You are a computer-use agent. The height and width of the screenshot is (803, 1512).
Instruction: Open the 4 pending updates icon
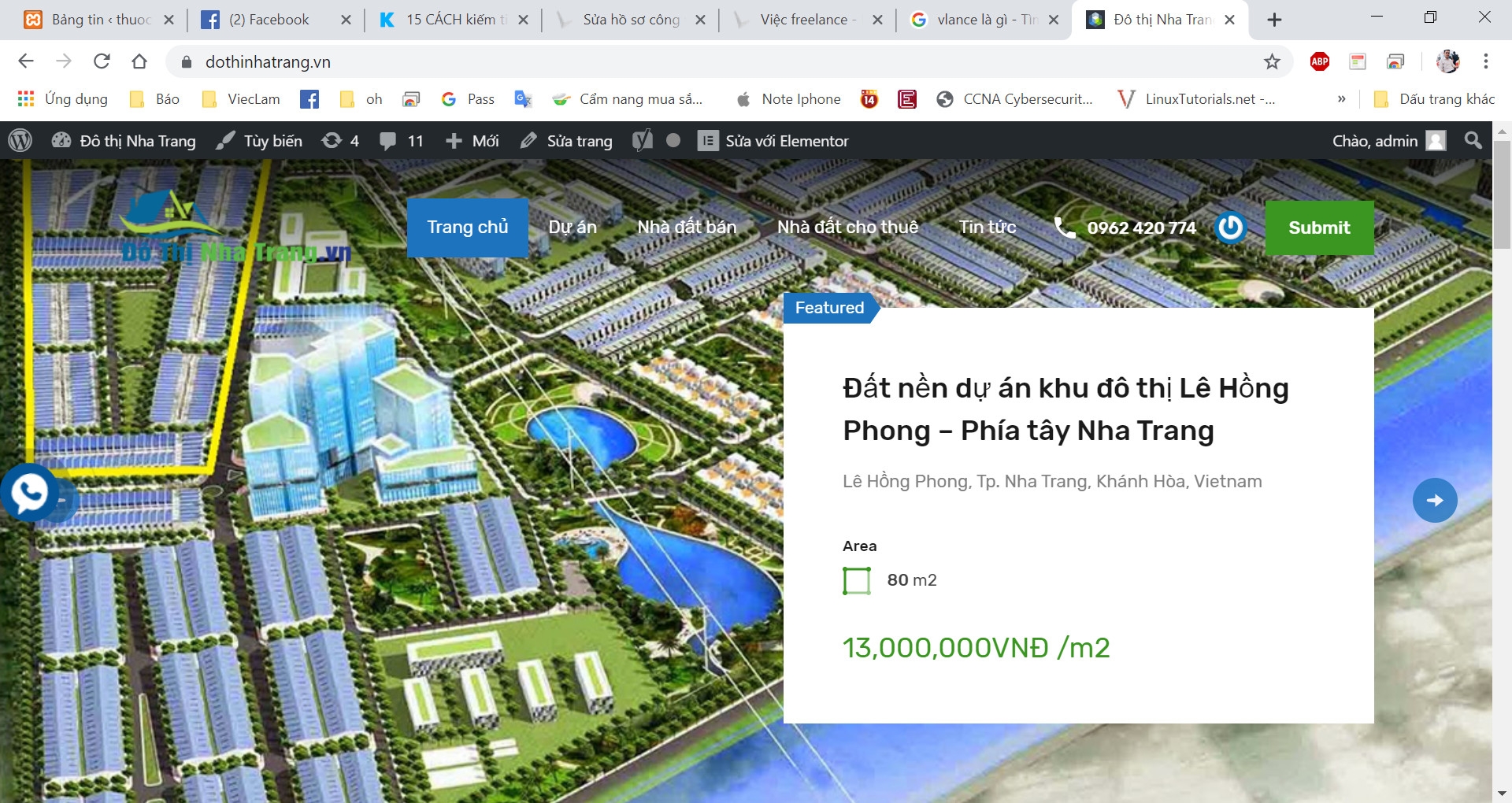tap(340, 141)
